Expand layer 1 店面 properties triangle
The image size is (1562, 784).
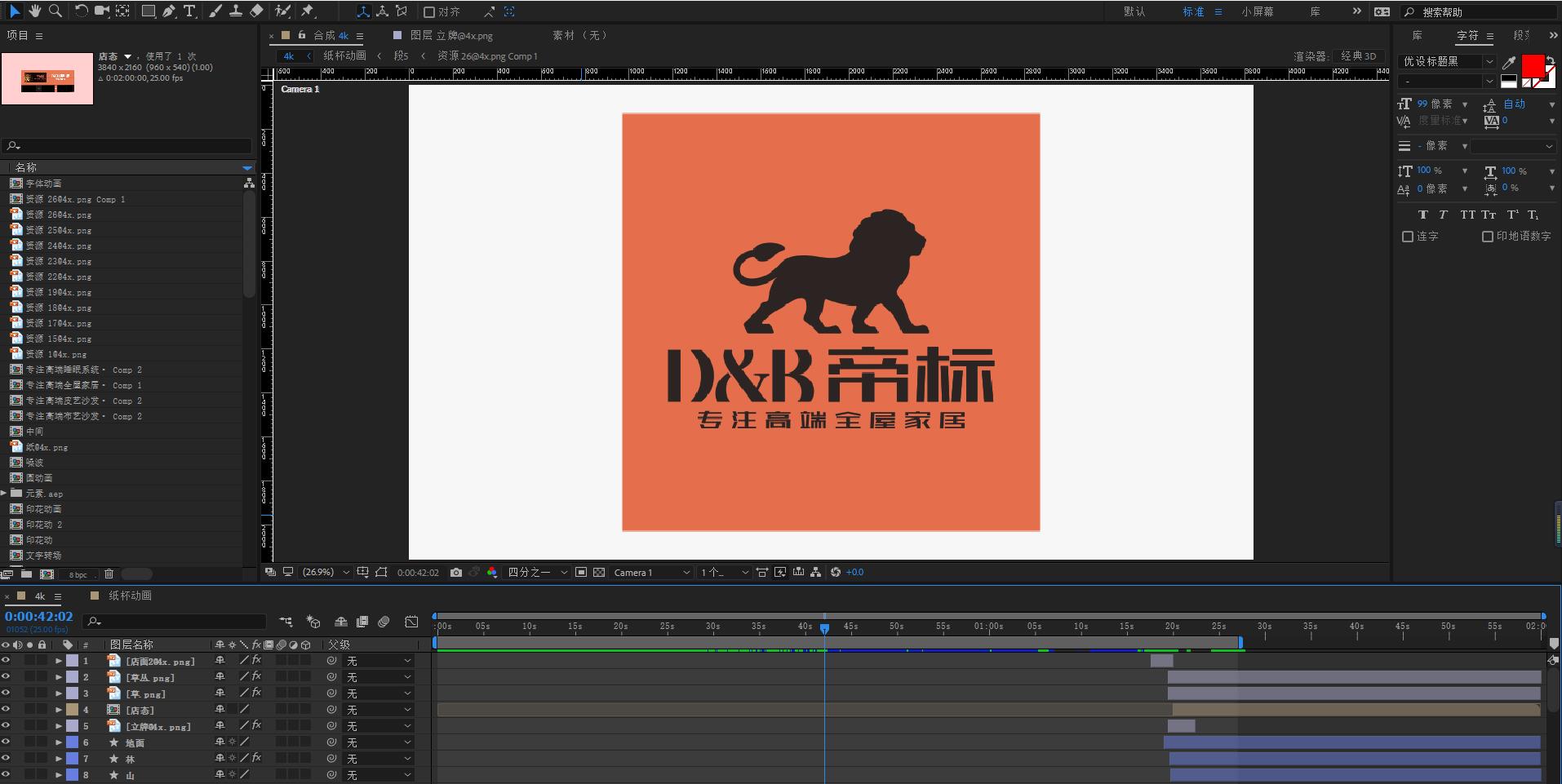point(59,661)
